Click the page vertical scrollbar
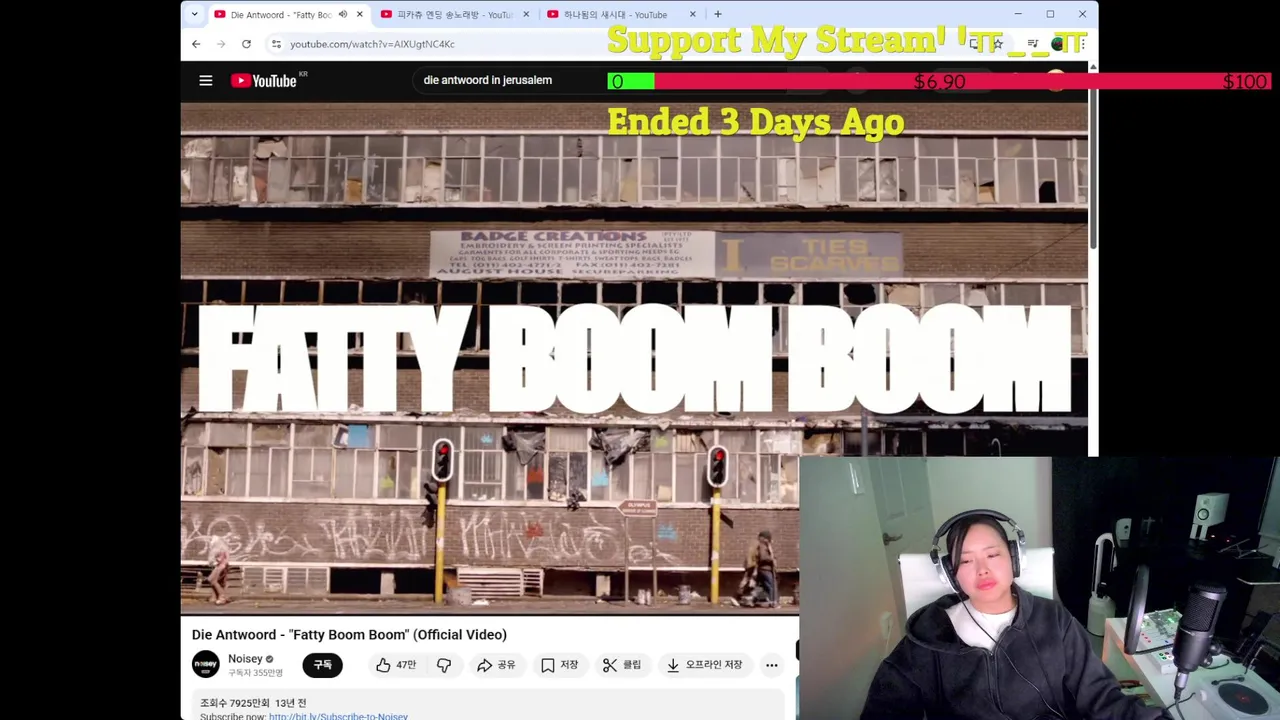The image size is (1280, 720). [x=1093, y=160]
